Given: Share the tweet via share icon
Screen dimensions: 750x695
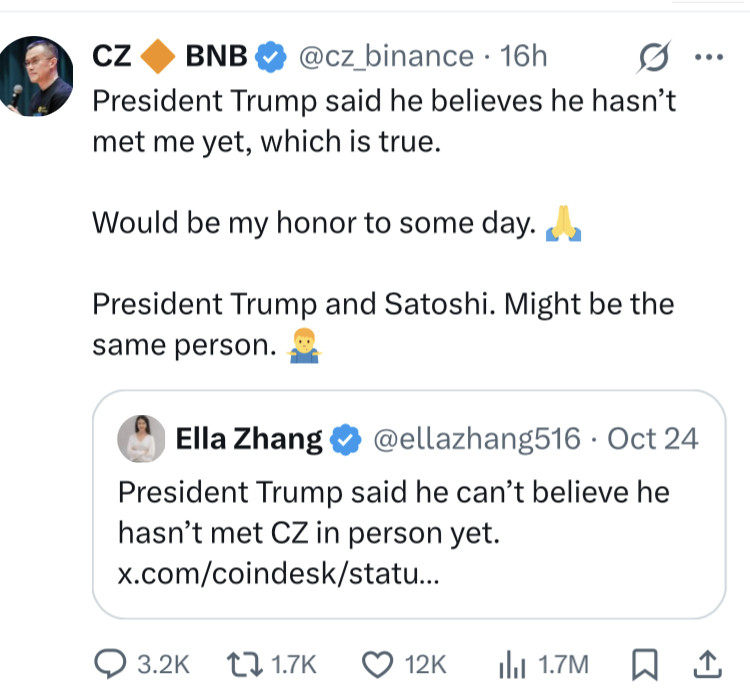Looking at the screenshot, I should click(x=706, y=662).
